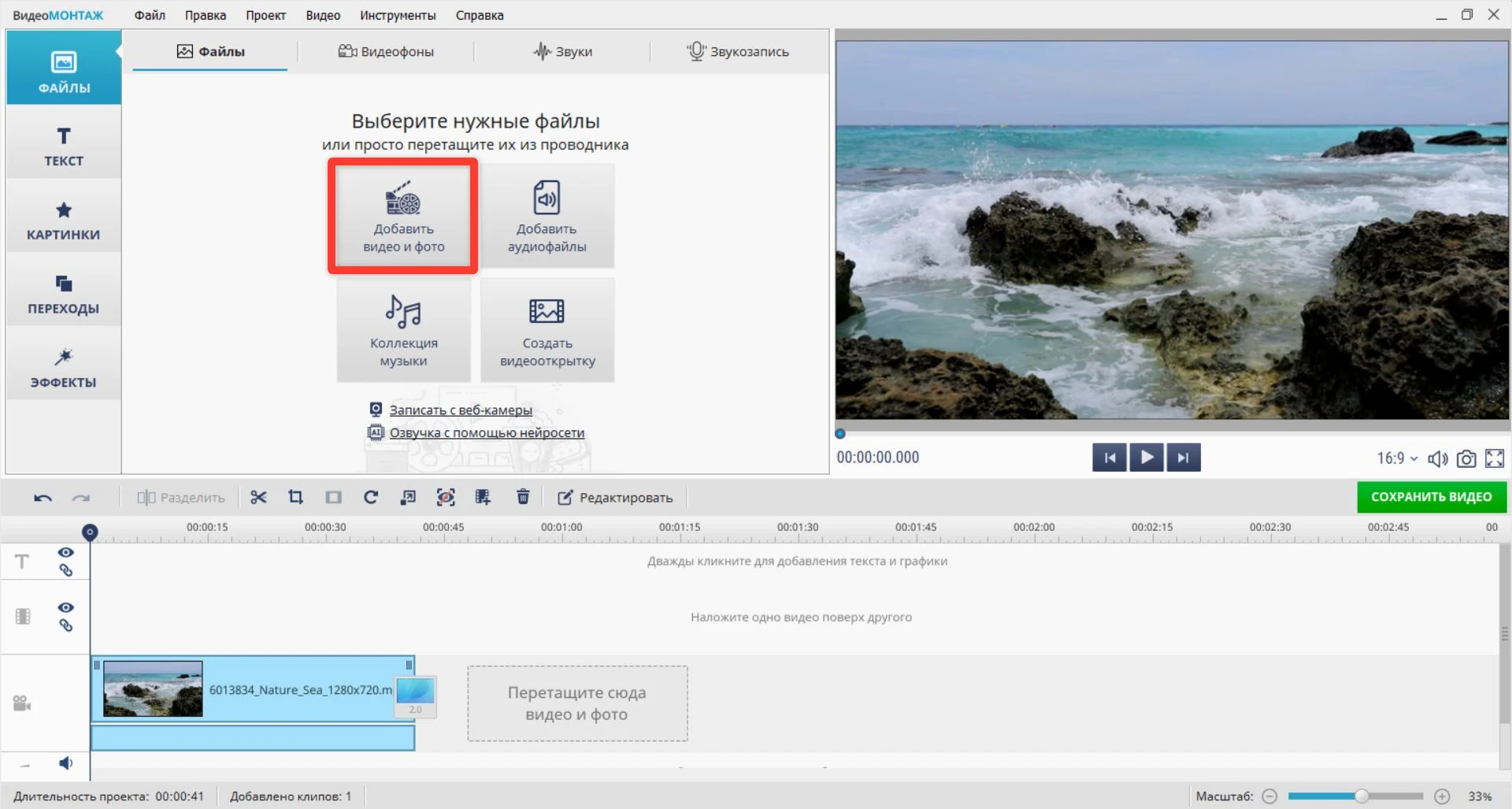Undo the last action

coord(43,498)
